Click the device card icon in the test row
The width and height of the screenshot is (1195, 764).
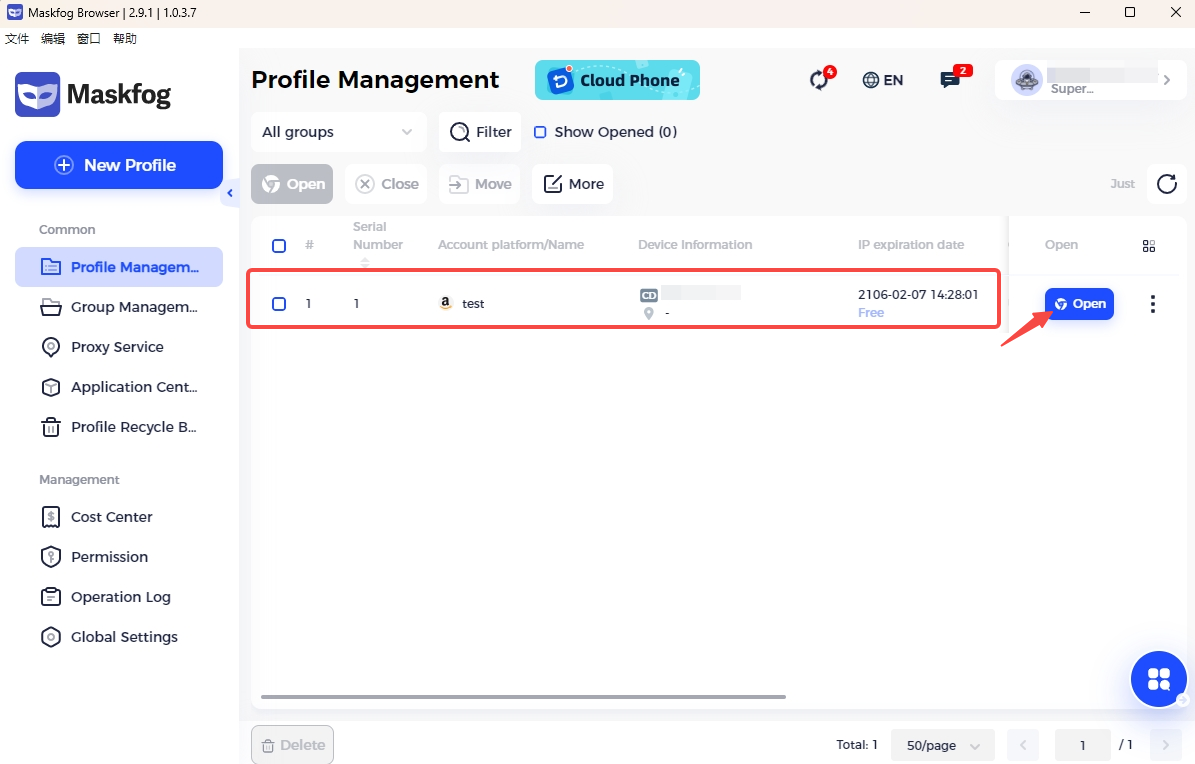point(649,295)
